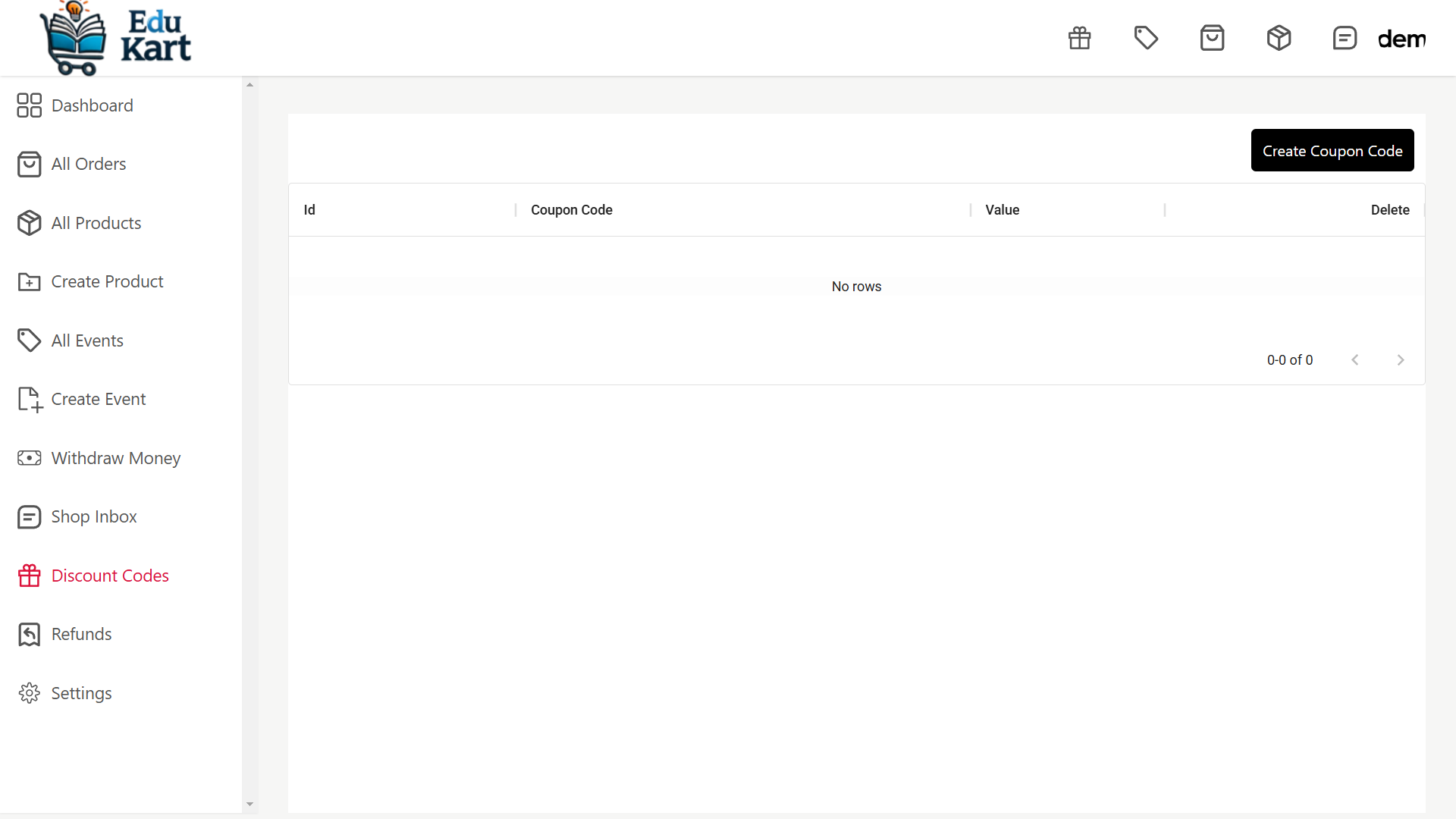The width and height of the screenshot is (1456, 819).
Task: Select the Discount Codes sidebar link
Action: (x=110, y=576)
